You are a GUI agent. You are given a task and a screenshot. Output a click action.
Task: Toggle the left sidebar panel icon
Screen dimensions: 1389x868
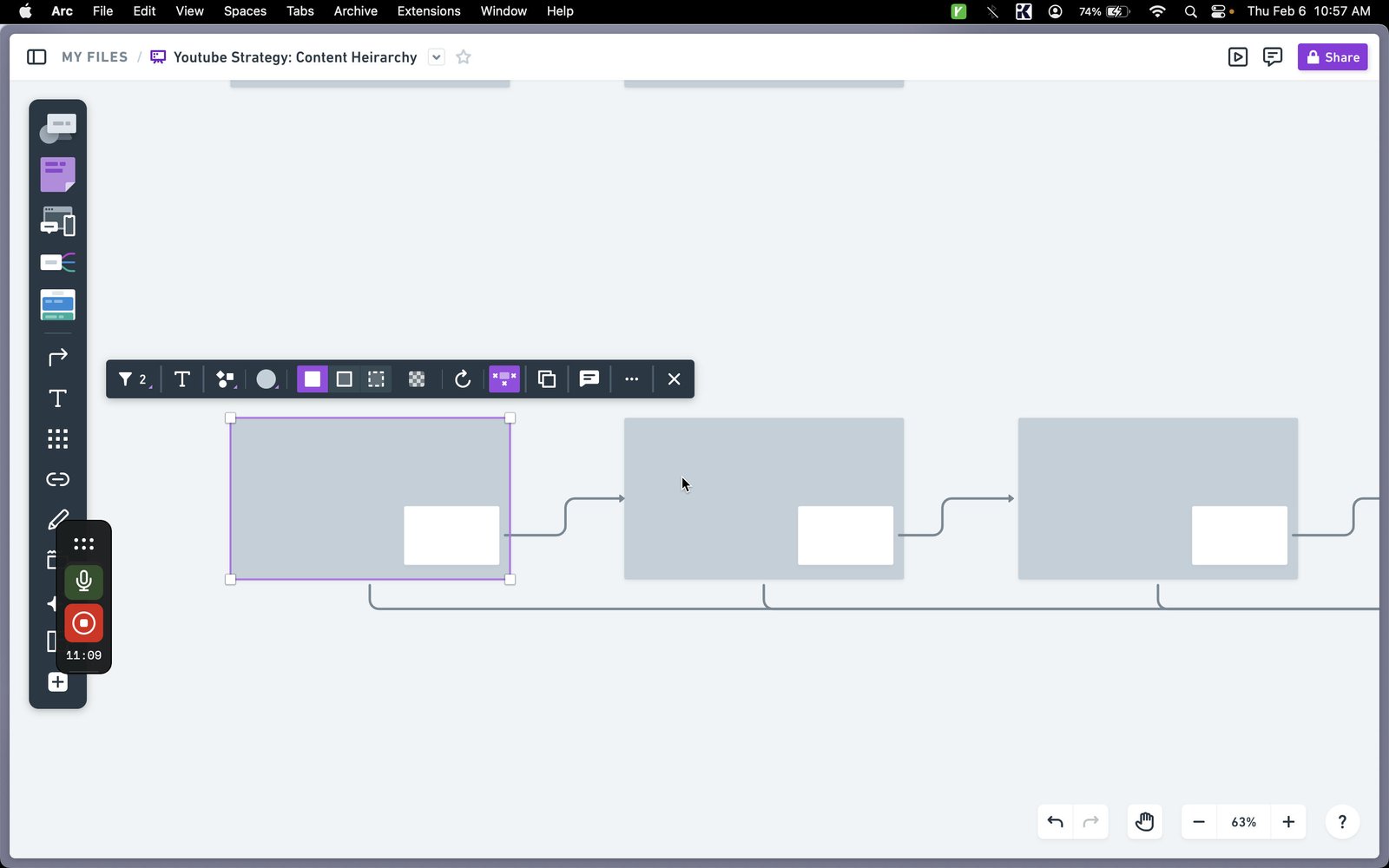point(36,57)
